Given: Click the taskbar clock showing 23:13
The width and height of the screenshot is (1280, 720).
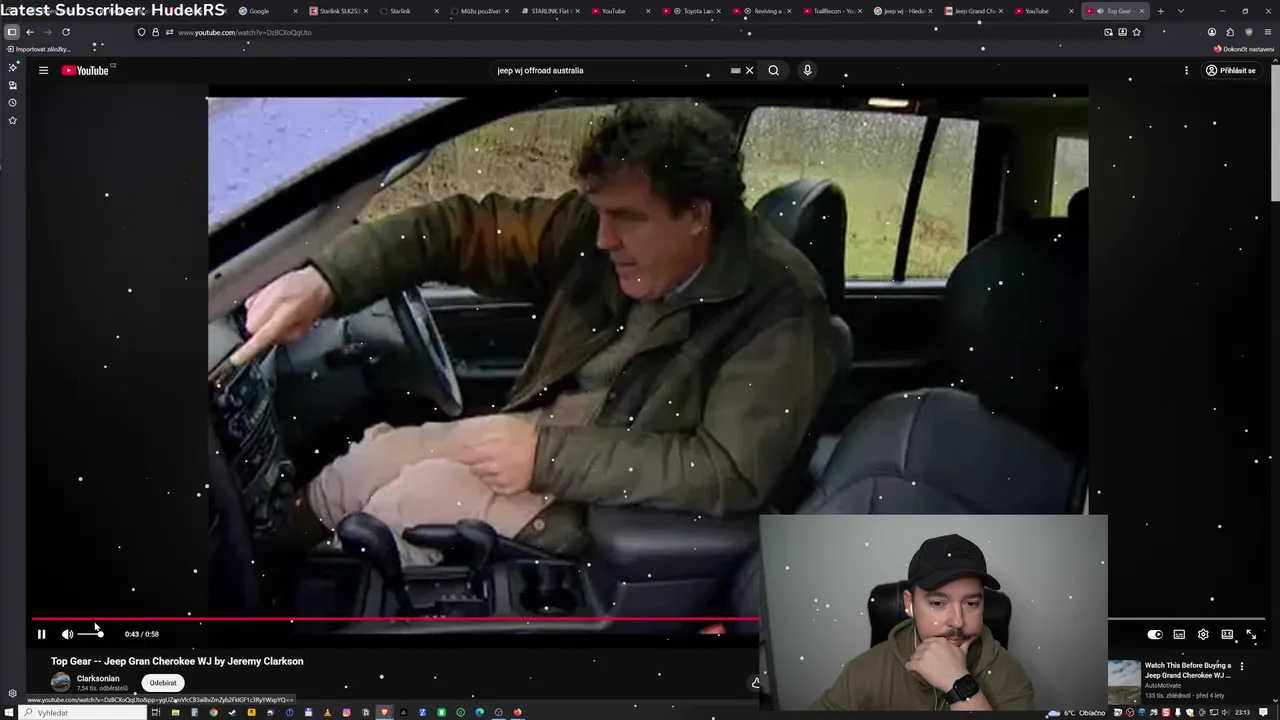Looking at the screenshot, I should click(1242, 712).
